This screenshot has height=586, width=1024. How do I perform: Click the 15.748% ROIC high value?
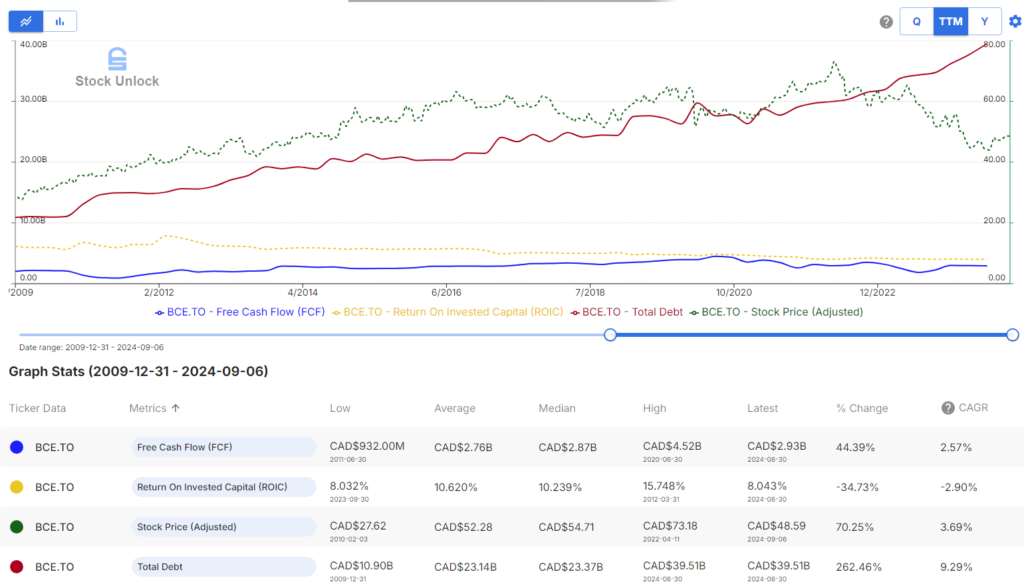click(x=664, y=486)
